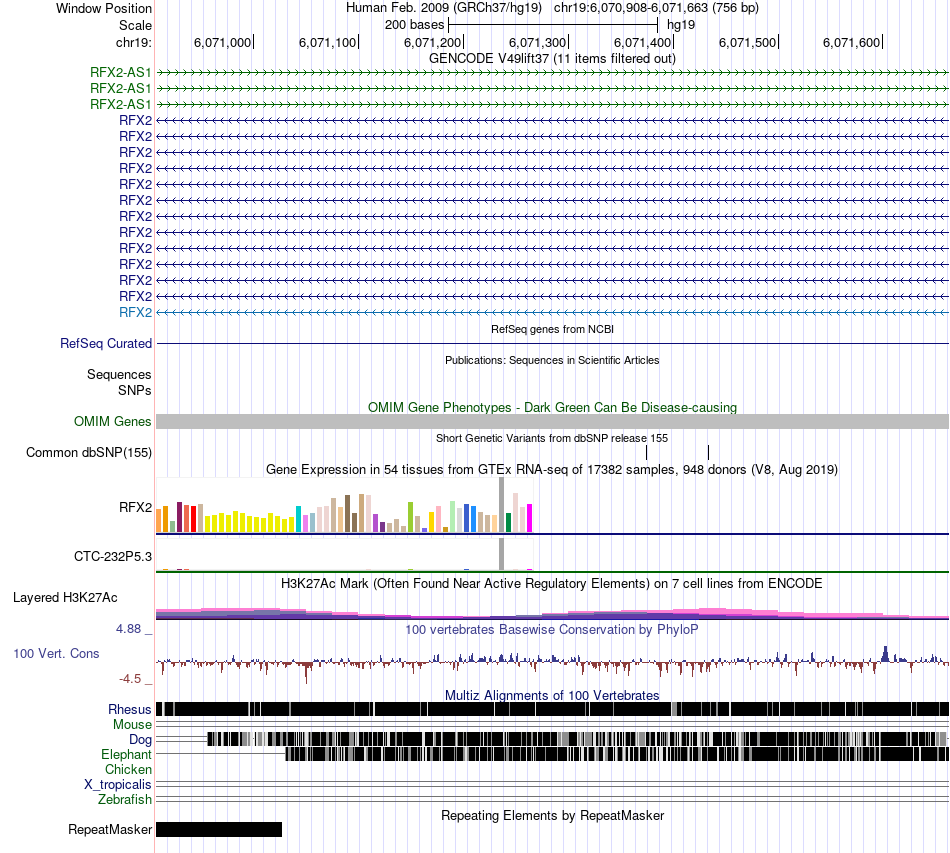Click the tall gray bar in RFX2 expression chart

click(501, 505)
